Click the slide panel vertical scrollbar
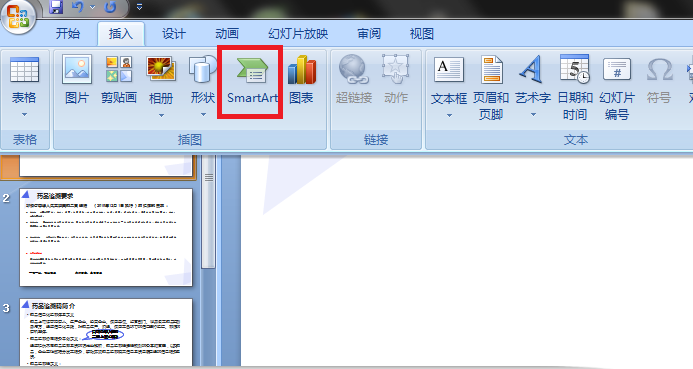 [209, 212]
